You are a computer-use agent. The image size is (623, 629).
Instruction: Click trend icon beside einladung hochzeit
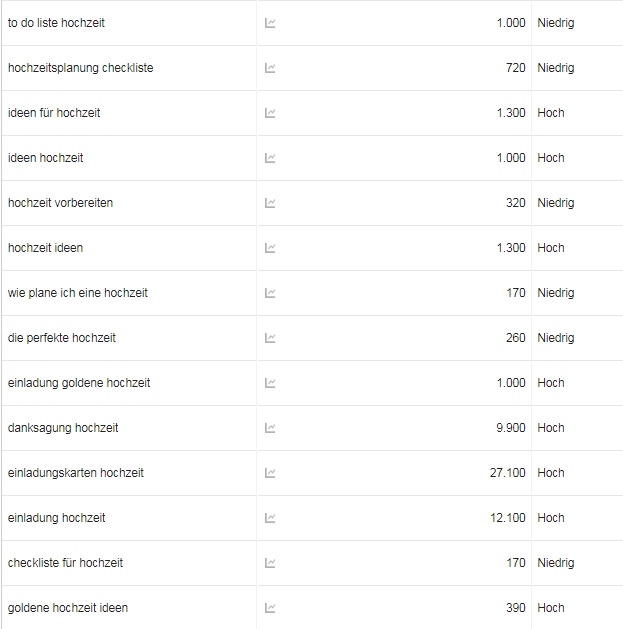(x=270, y=517)
